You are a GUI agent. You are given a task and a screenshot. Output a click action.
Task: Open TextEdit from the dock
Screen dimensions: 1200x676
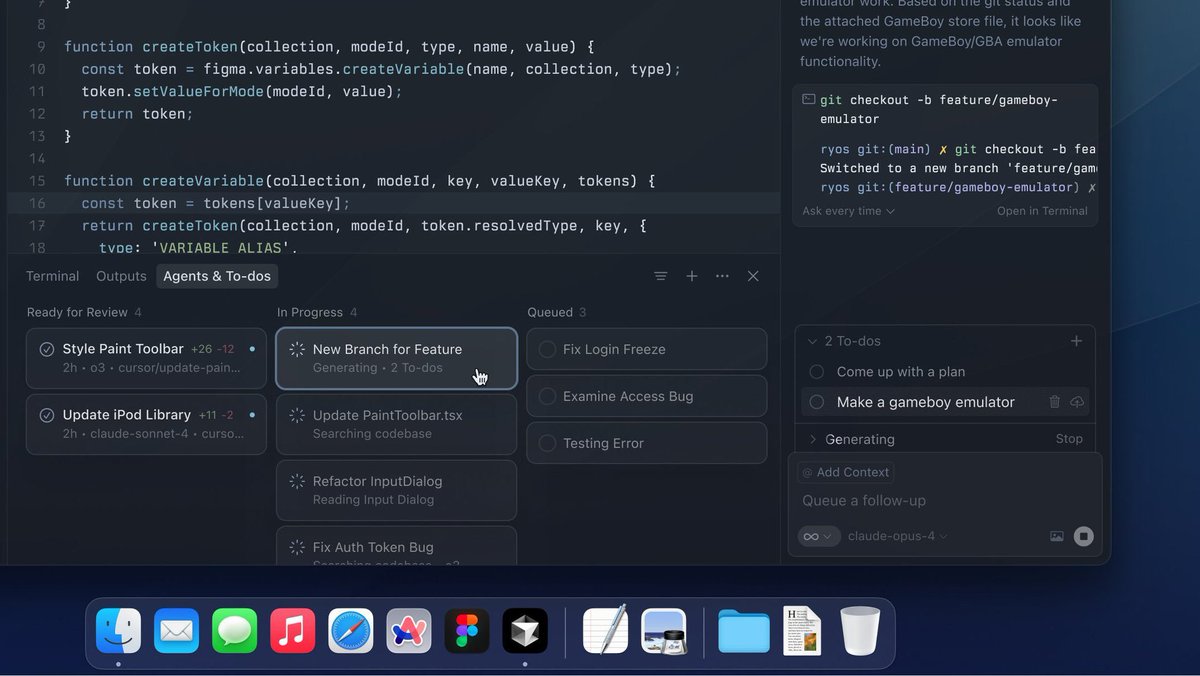click(606, 631)
